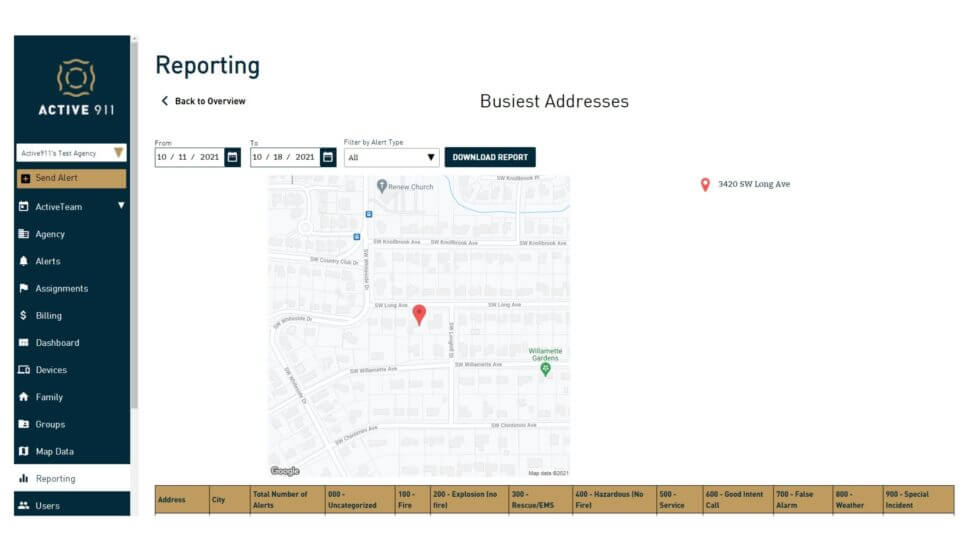Go to the Billing section
980x551 pixels.
click(x=48, y=315)
